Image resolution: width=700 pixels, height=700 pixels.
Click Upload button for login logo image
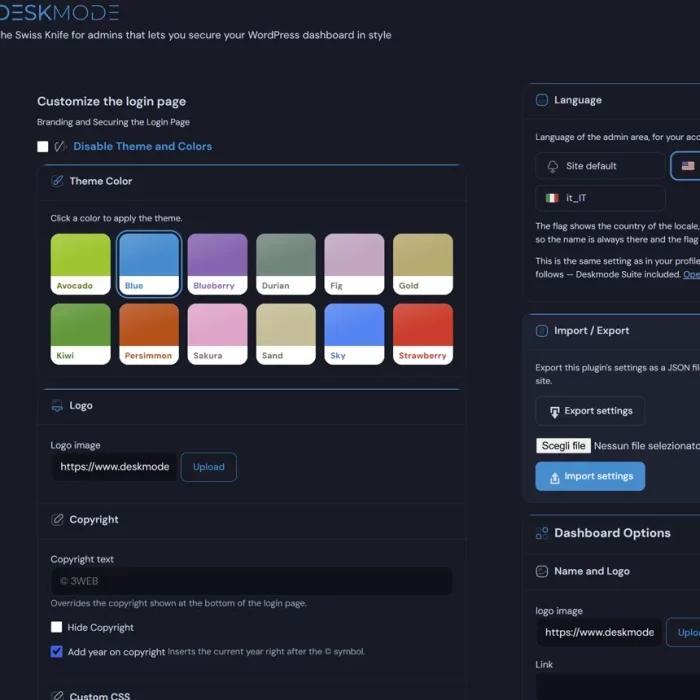tap(208, 467)
